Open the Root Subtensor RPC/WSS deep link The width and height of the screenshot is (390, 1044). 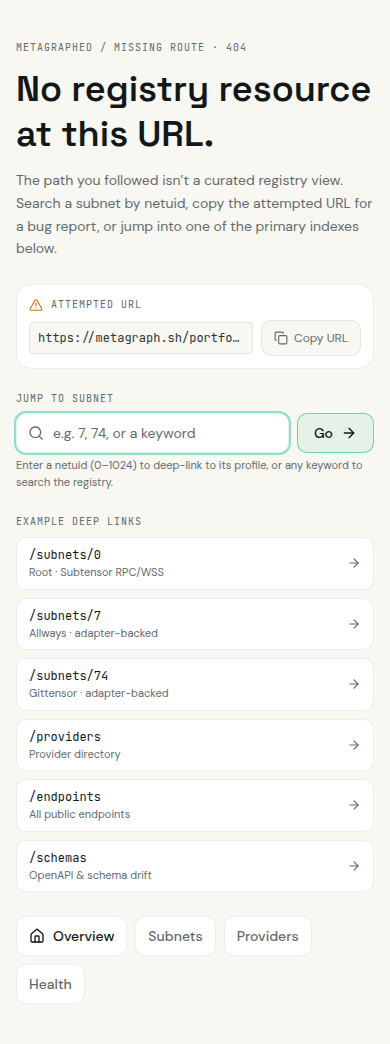(195, 563)
